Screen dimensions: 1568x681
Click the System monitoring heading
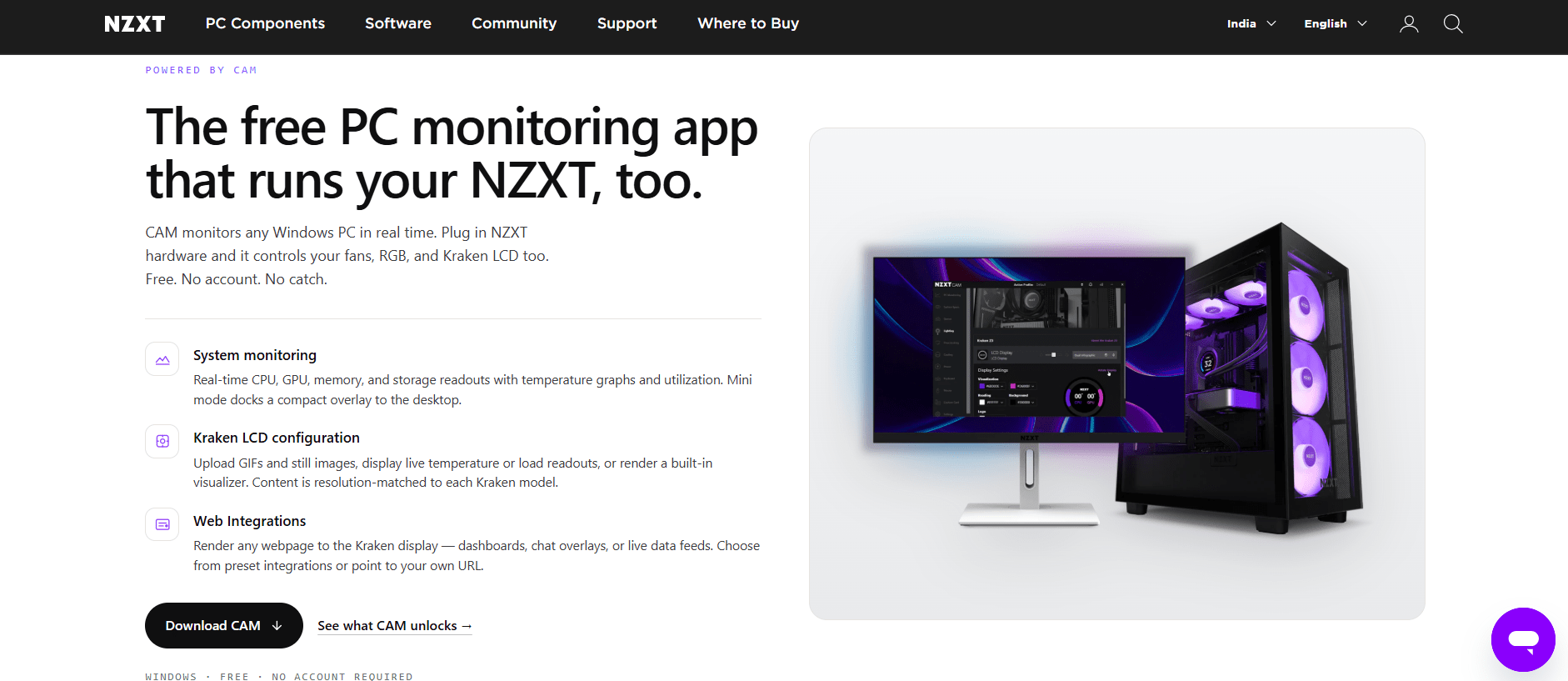(255, 355)
